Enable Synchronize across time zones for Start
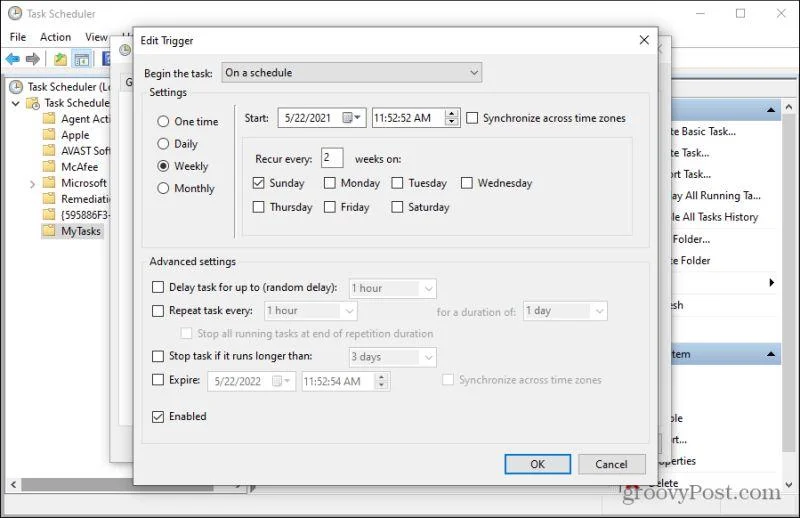This screenshot has height=518, width=800. 472,118
